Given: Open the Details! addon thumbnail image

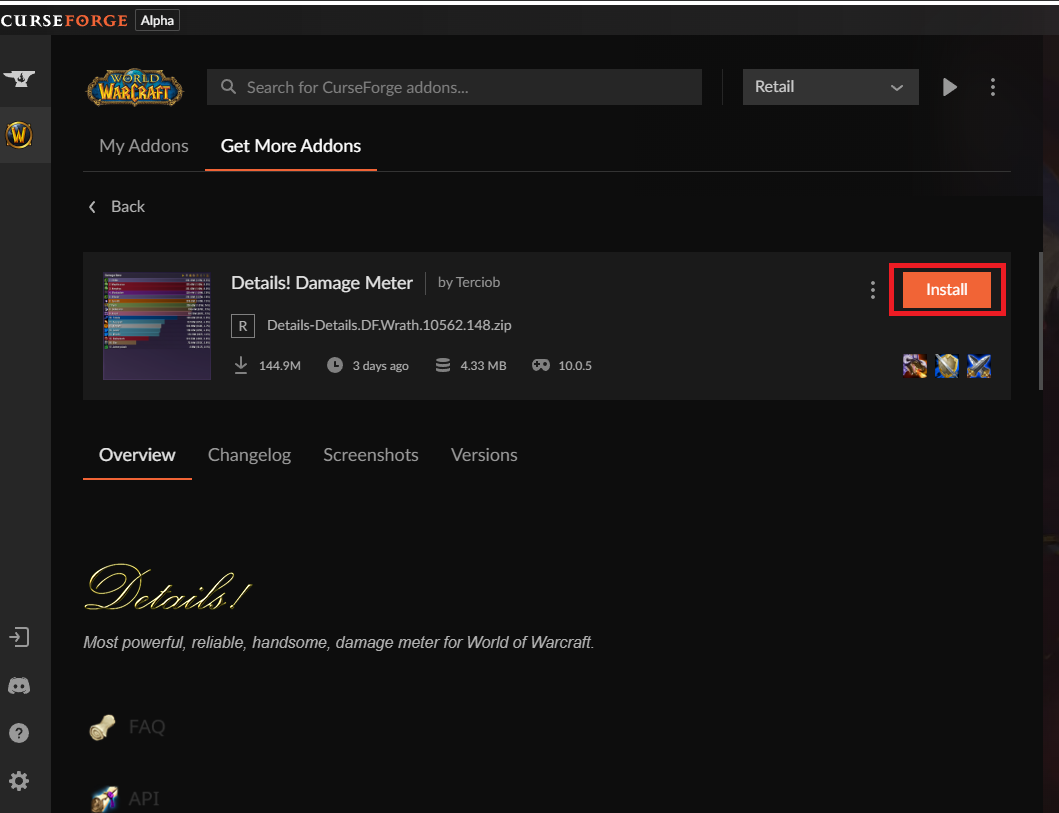Looking at the screenshot, I should point(157,326).
